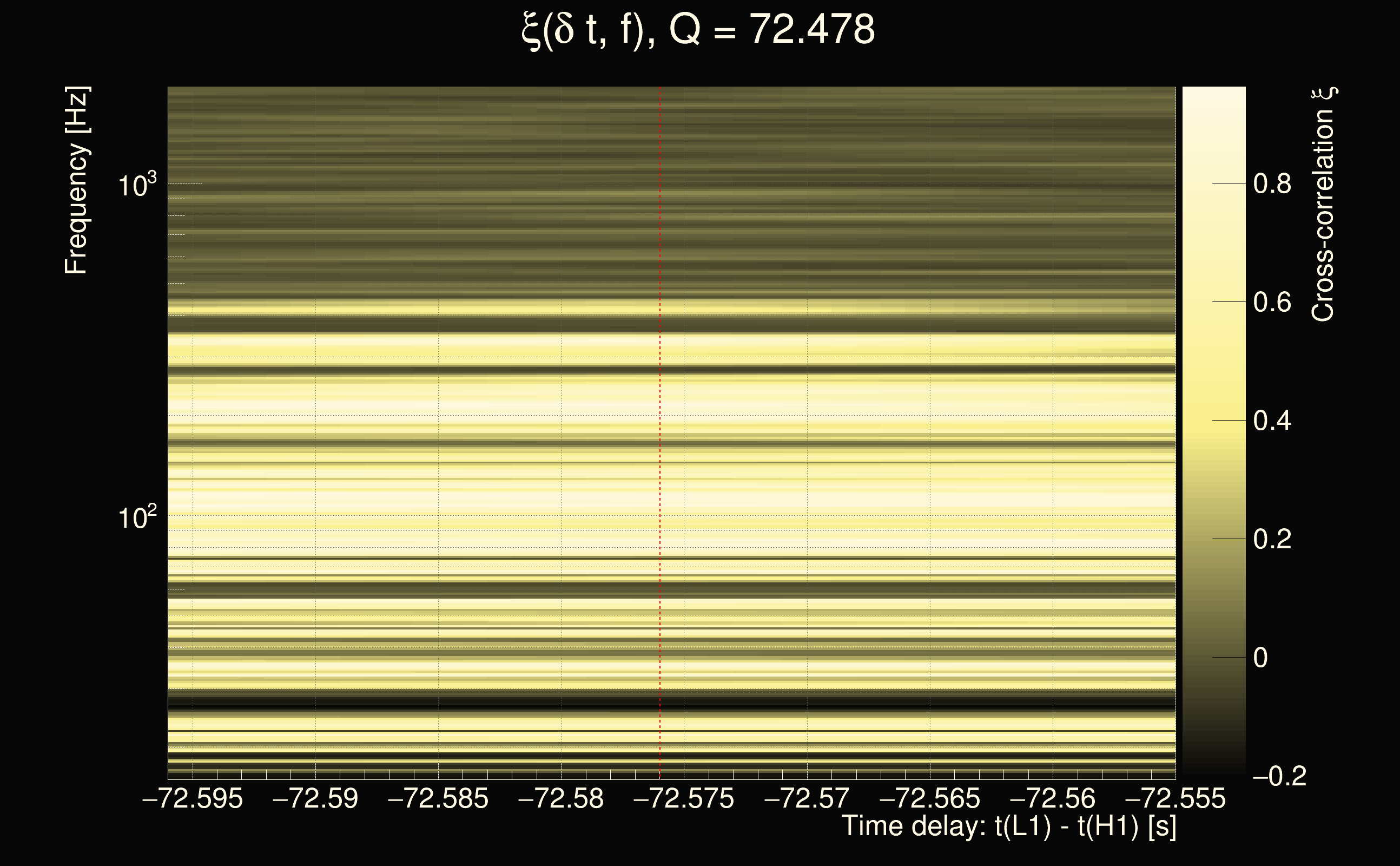Click the −72.595 x-axis tick label
Screen dimensions: 1400x866
(193, 798)
